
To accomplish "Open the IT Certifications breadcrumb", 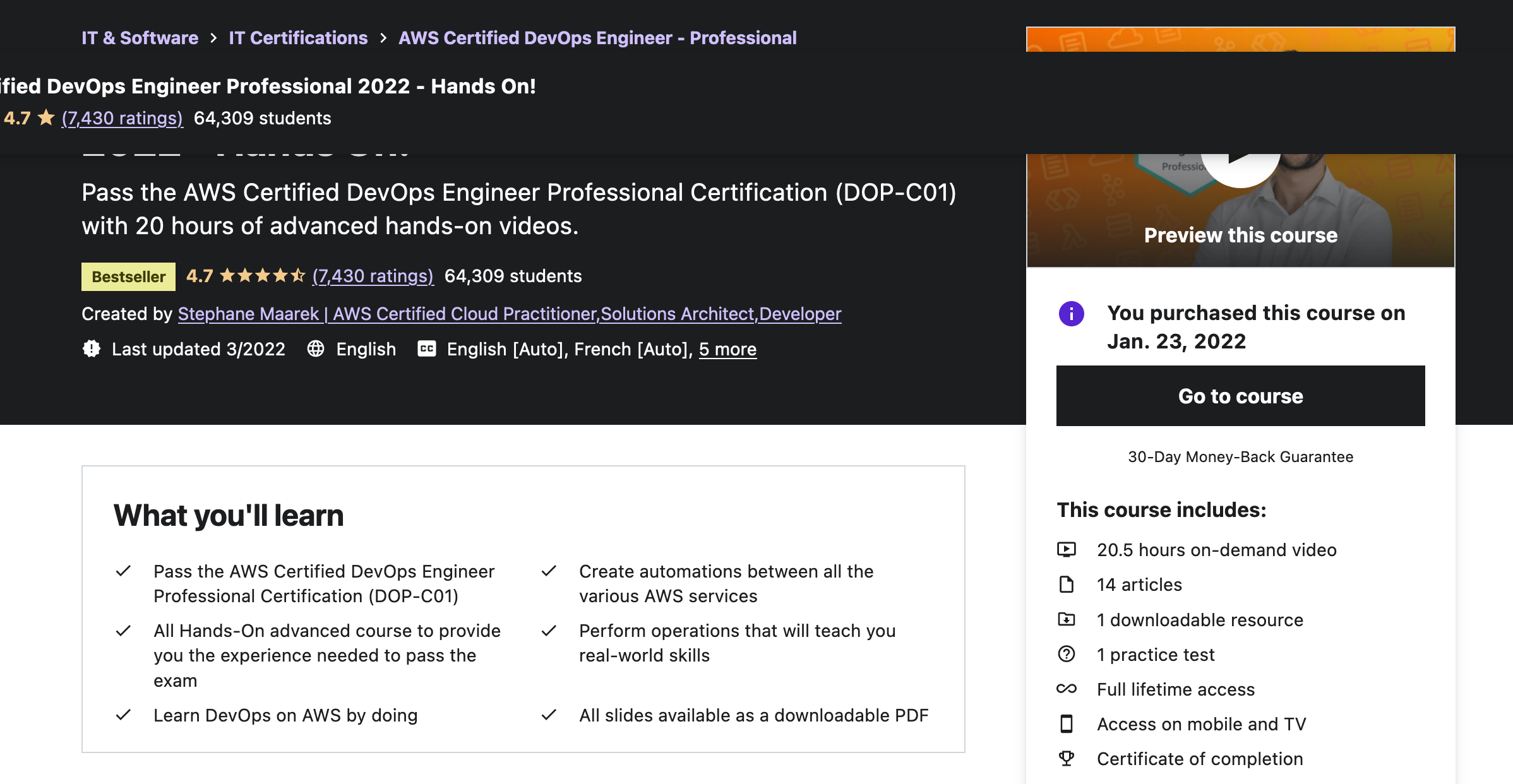I will click(298, 38).
